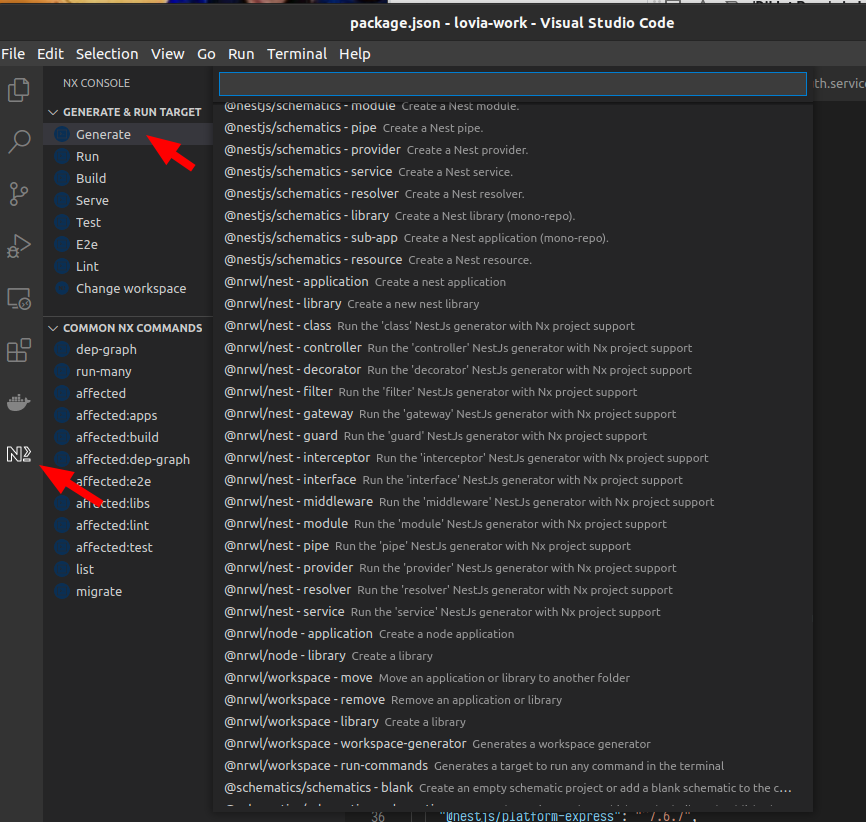Click the round icon beside run-many

(62, 371)
